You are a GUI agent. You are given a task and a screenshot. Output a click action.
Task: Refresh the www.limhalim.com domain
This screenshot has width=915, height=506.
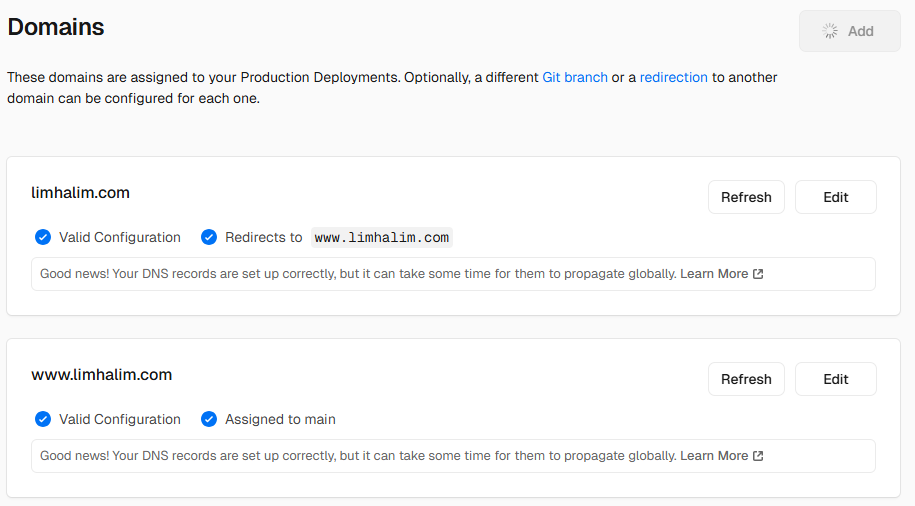746,379
